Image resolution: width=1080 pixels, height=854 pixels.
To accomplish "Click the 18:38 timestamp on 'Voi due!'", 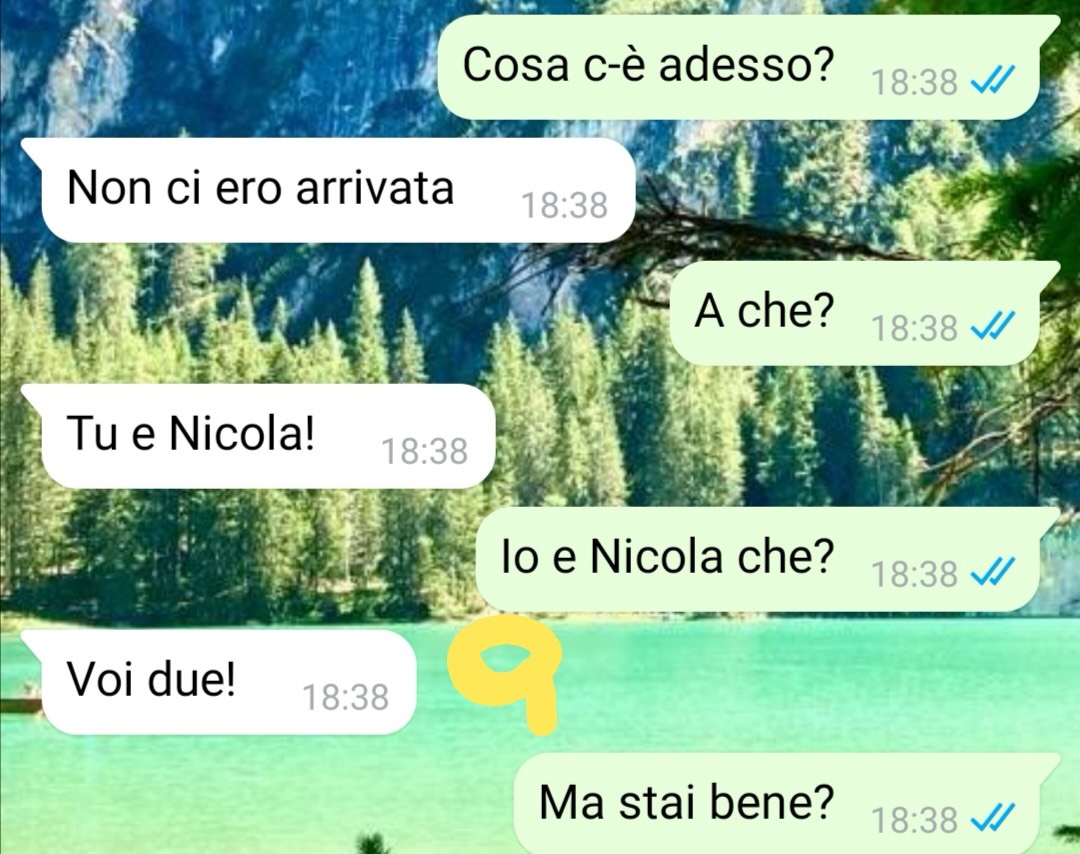I will pyautogui.click(x=346, y=698).
